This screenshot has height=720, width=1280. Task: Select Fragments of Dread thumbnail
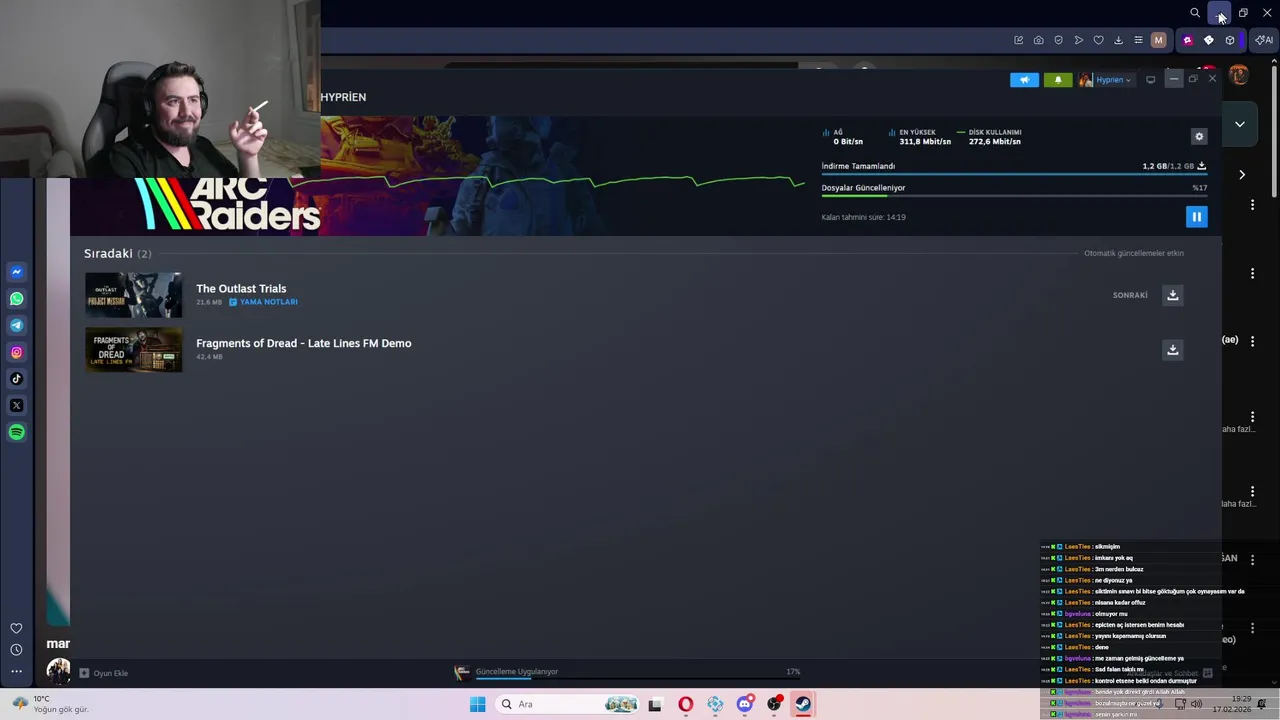[133, 349]
